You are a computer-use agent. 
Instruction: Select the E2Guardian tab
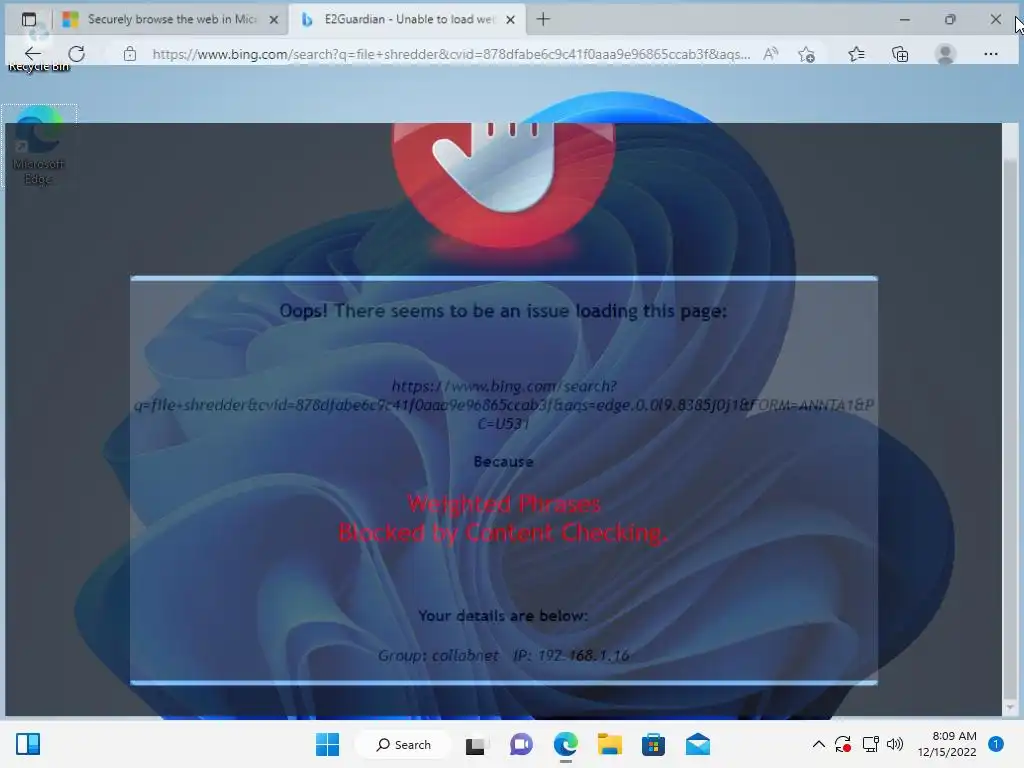click(408, 20)
